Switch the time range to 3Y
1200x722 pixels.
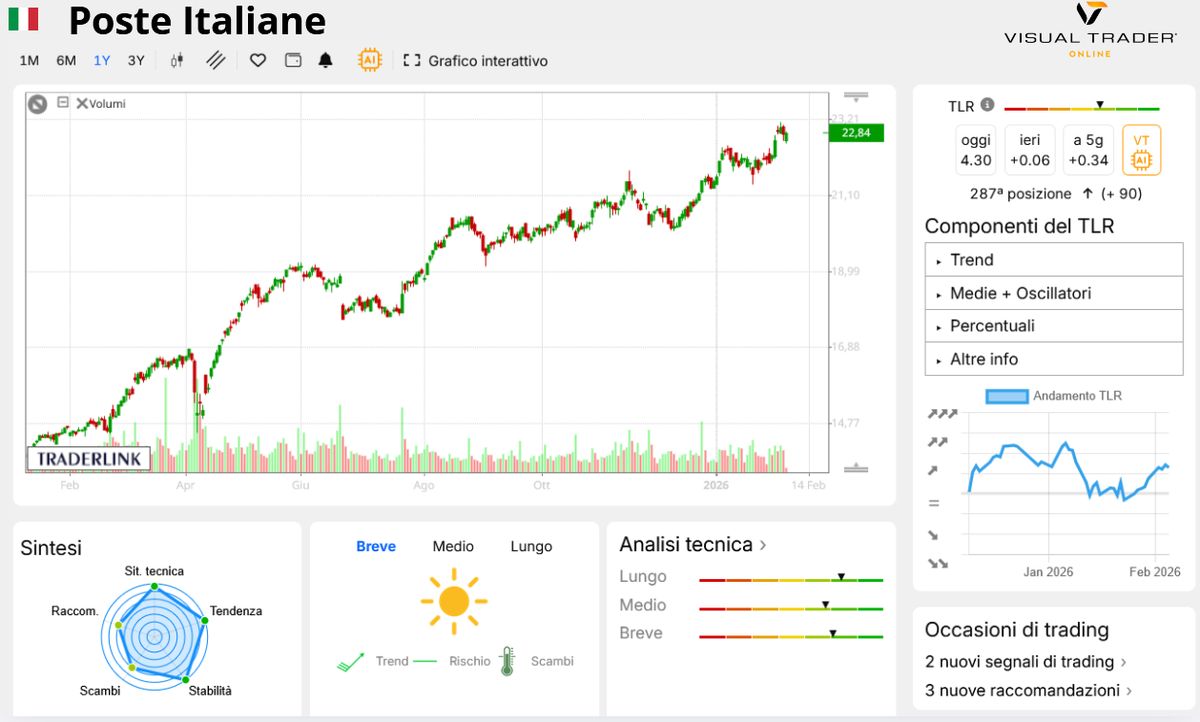pyautogui.click(x=135, y=60)
